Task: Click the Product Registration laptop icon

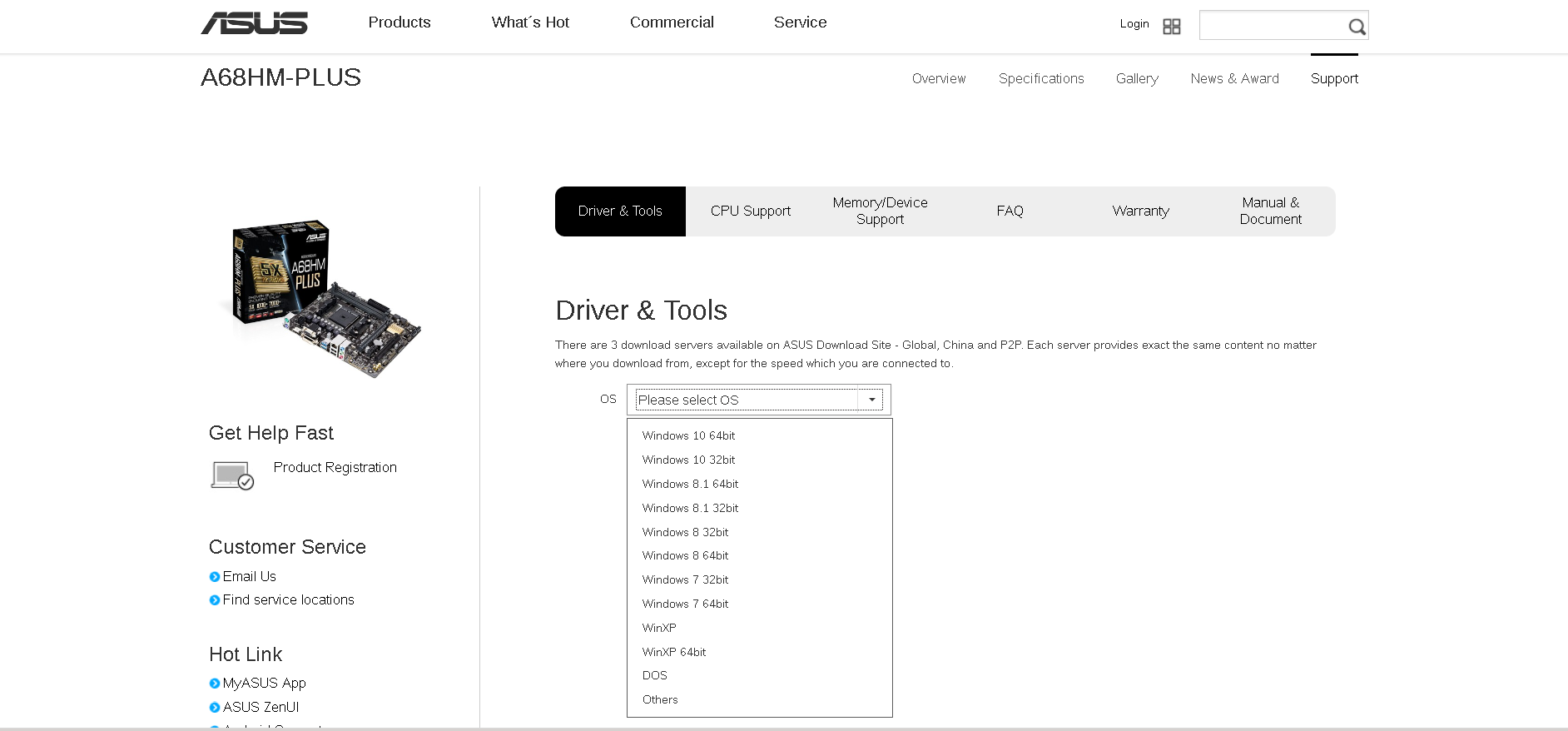Action: click(232, 475)
